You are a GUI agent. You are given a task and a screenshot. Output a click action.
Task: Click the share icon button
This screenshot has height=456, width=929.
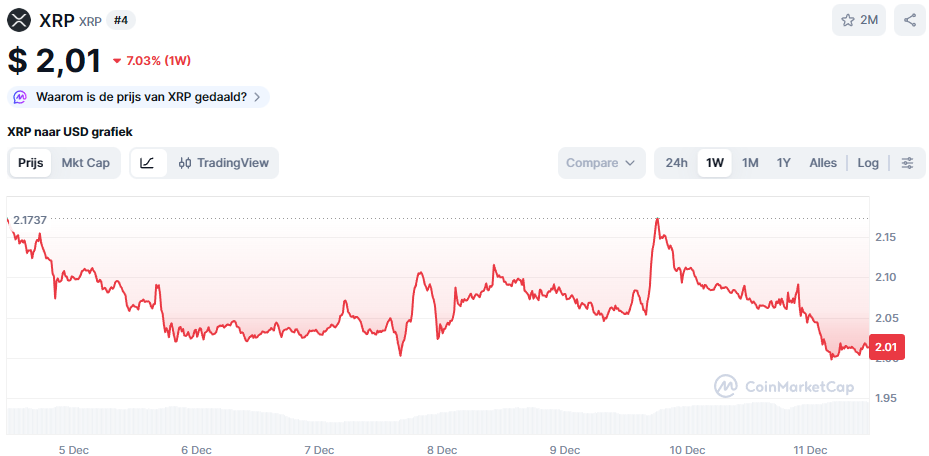click(910, 20)
